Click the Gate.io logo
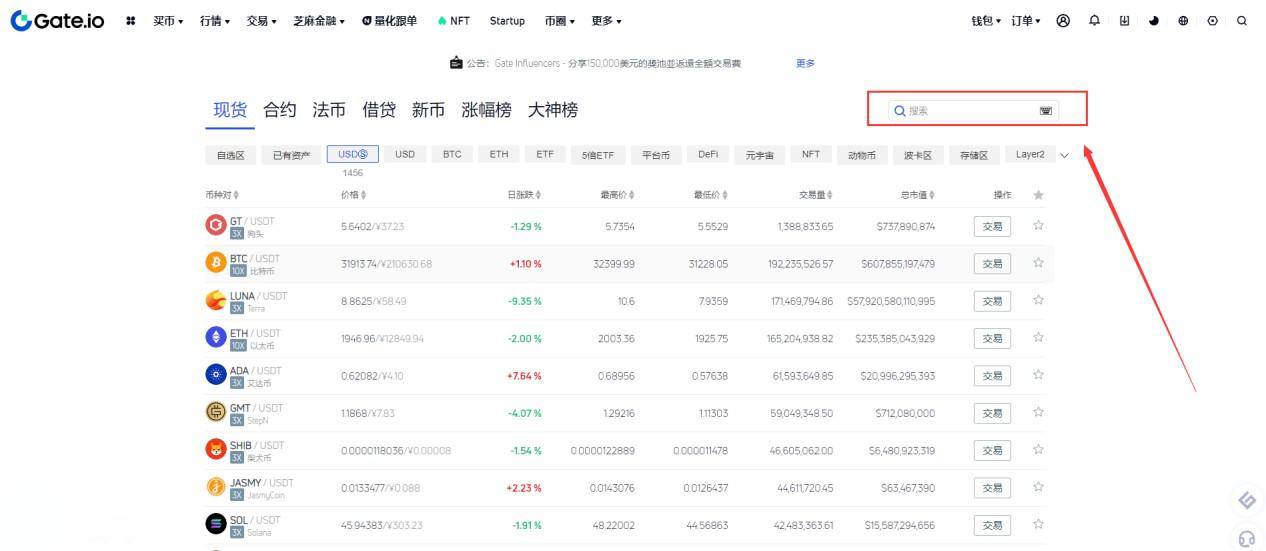Image resolution: width=1266 pixels, height=551 pixels. tap(57, 20)
